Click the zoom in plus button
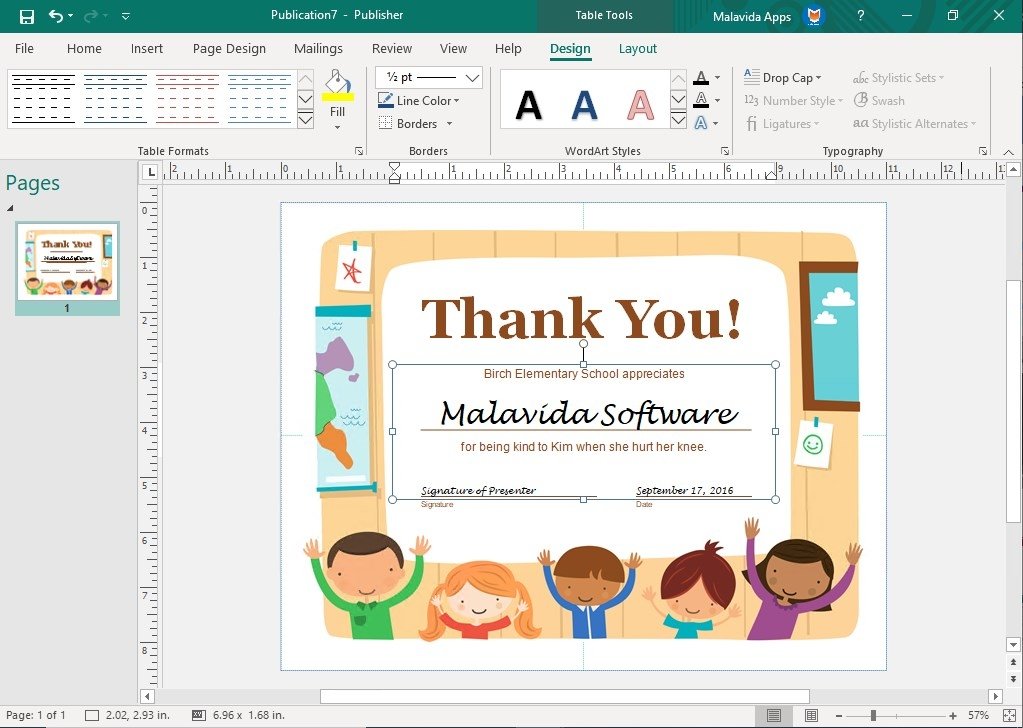1023x728 pixels. (953, 716)
